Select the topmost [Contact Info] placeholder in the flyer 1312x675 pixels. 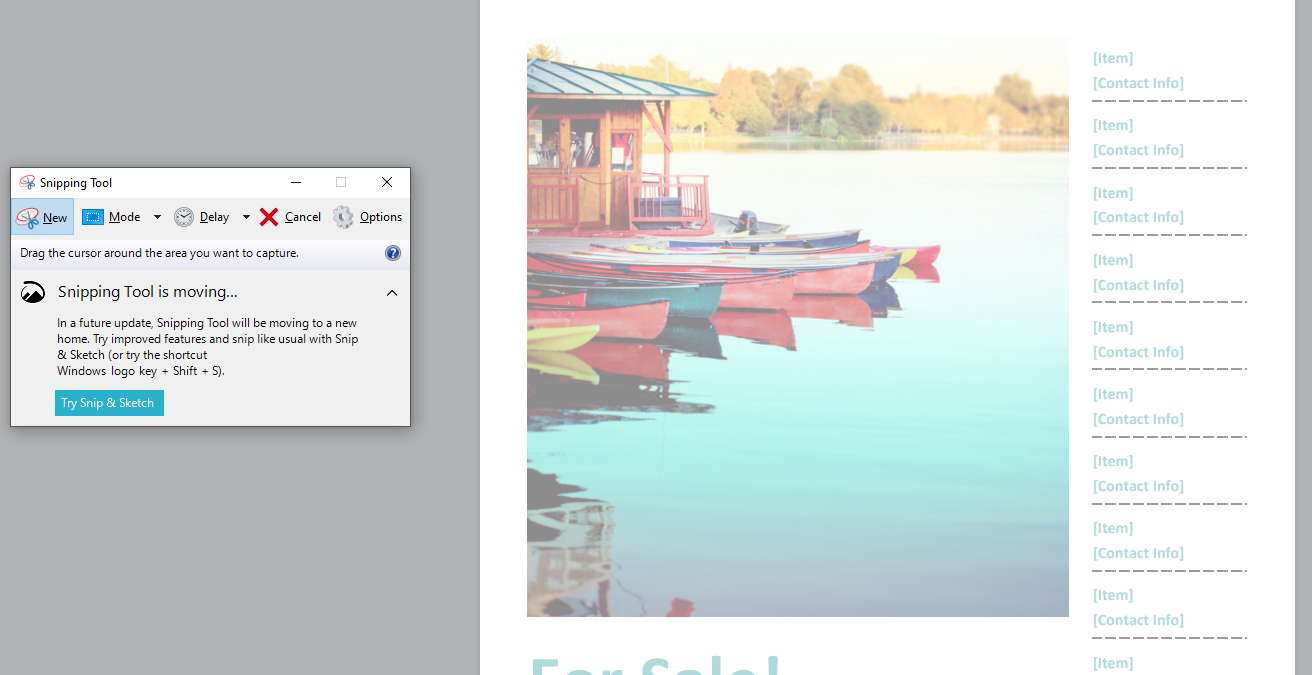pyautogui.click(x=1138, y=83)
